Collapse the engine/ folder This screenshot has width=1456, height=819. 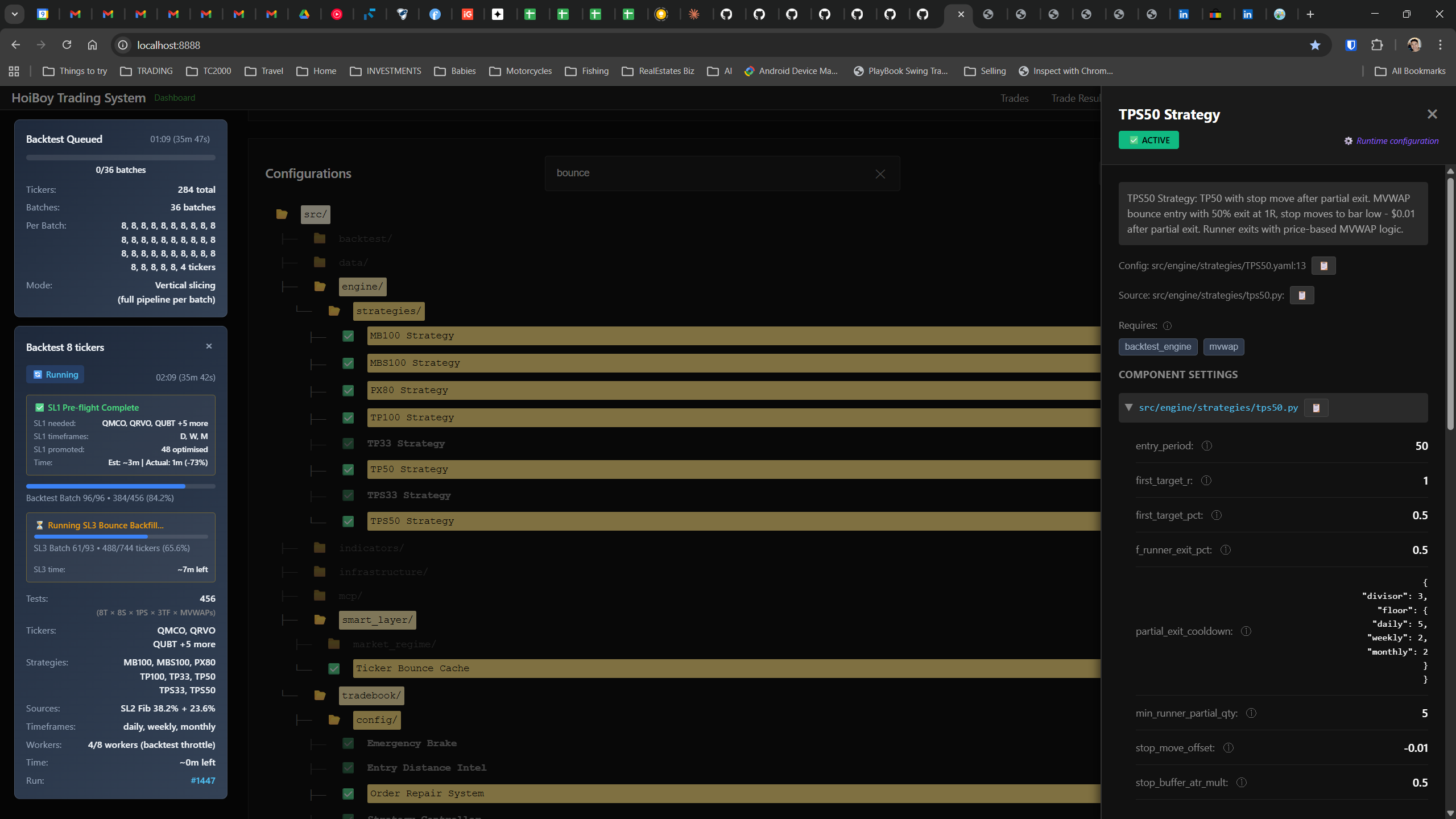pos(320,287)
